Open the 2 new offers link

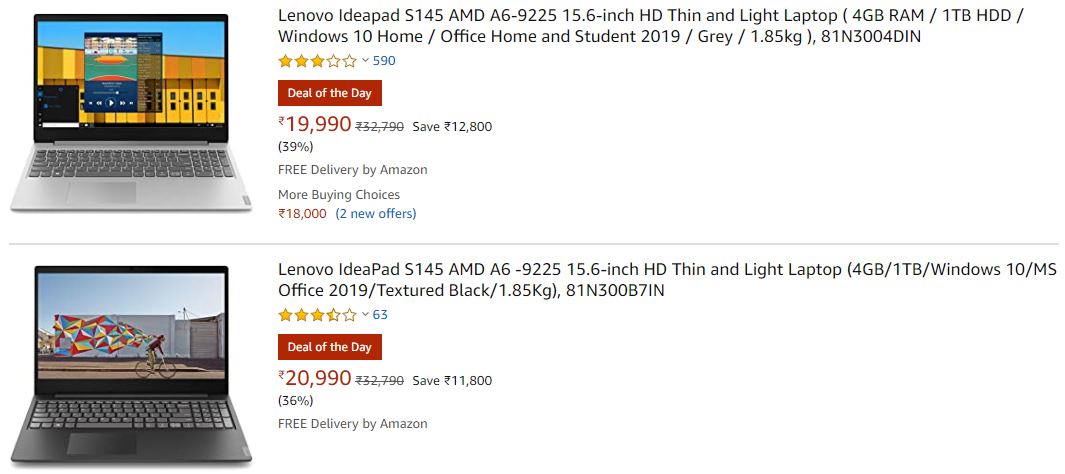tap(376, 214)
